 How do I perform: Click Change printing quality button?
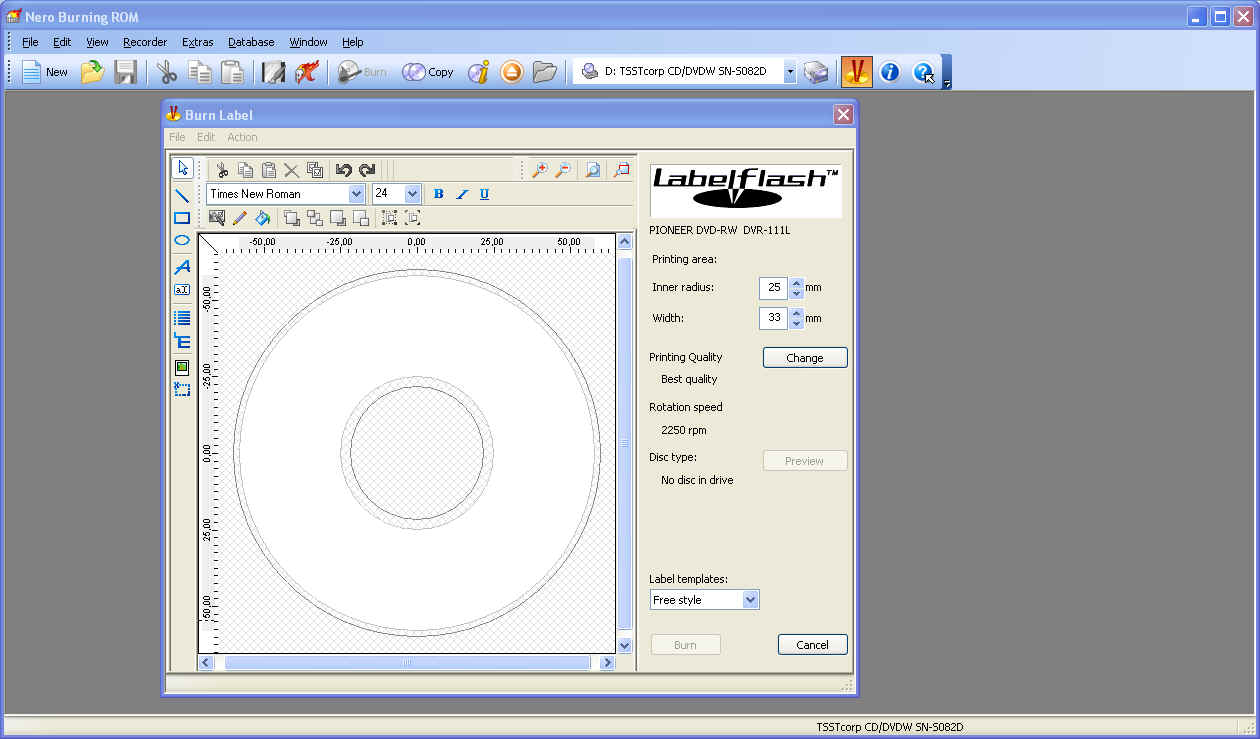[805, 357]
